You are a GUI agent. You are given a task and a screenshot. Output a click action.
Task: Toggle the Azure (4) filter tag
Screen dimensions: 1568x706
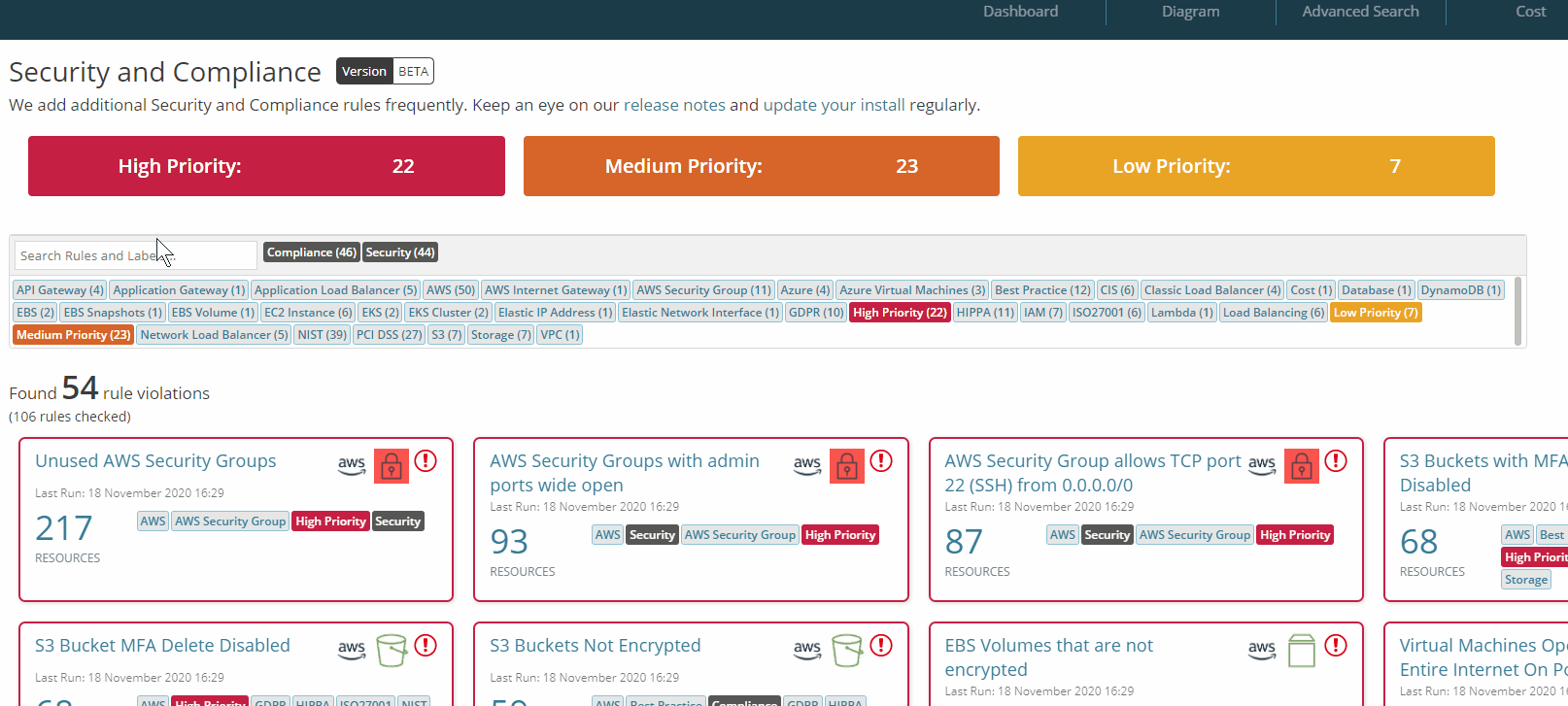(x=805, y=290)
